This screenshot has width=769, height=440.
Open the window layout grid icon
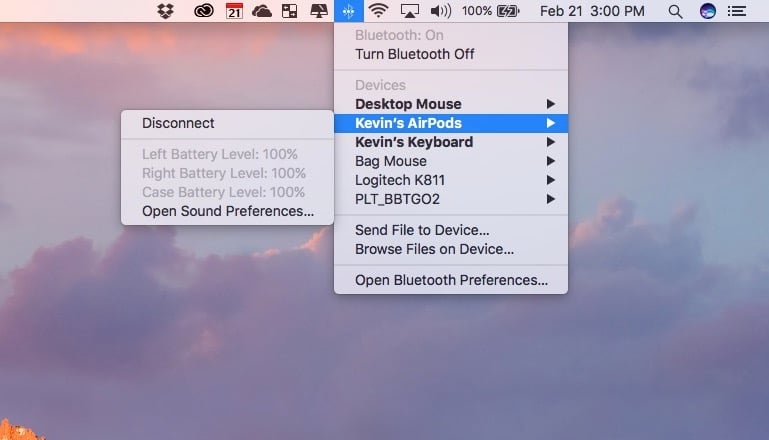pos(289,11)
